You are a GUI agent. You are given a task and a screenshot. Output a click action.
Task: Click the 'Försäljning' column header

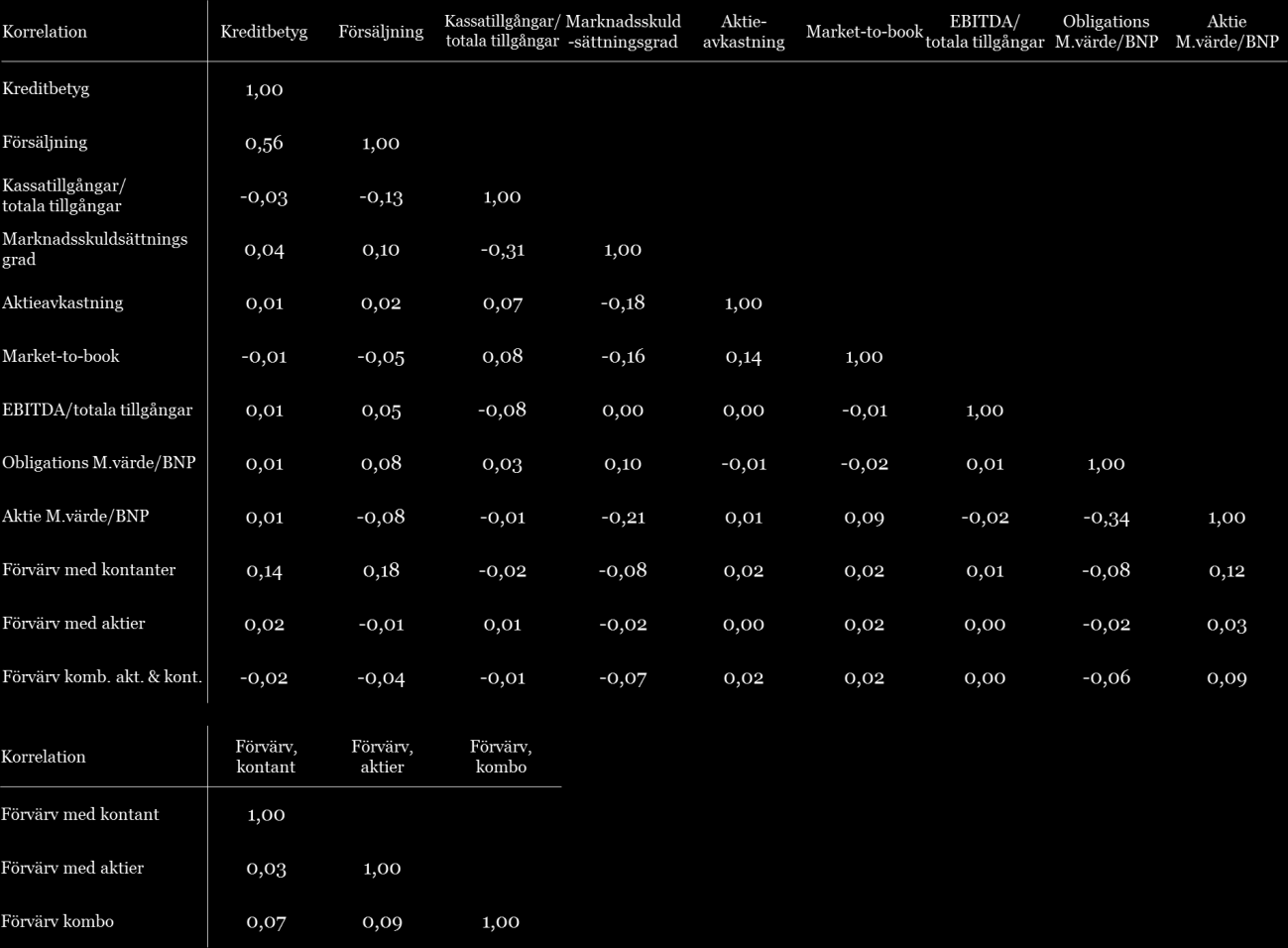tap(381, 32)
